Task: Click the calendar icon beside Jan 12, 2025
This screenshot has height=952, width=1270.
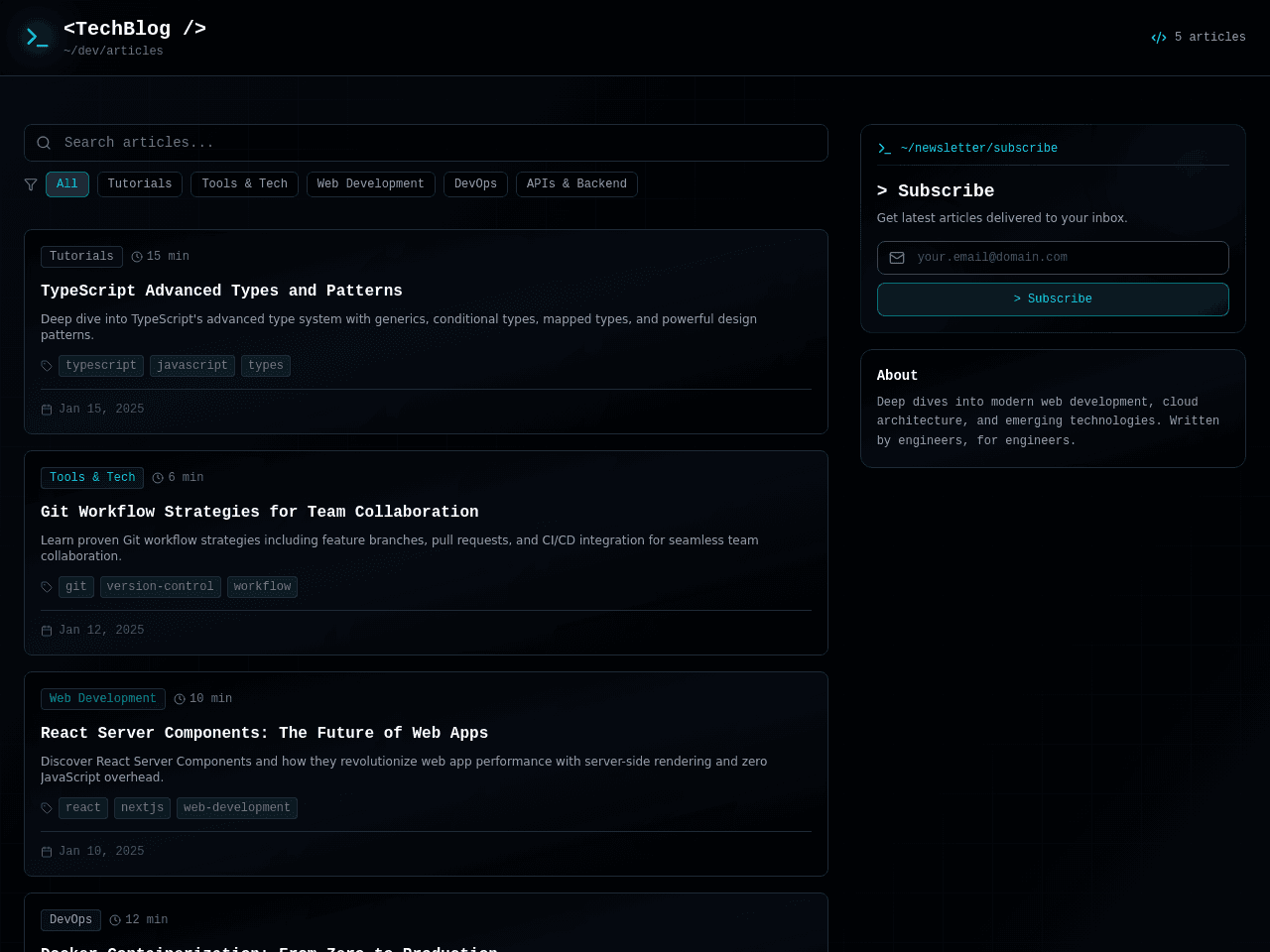Action: pyautogui.click(x=47, y=631)
